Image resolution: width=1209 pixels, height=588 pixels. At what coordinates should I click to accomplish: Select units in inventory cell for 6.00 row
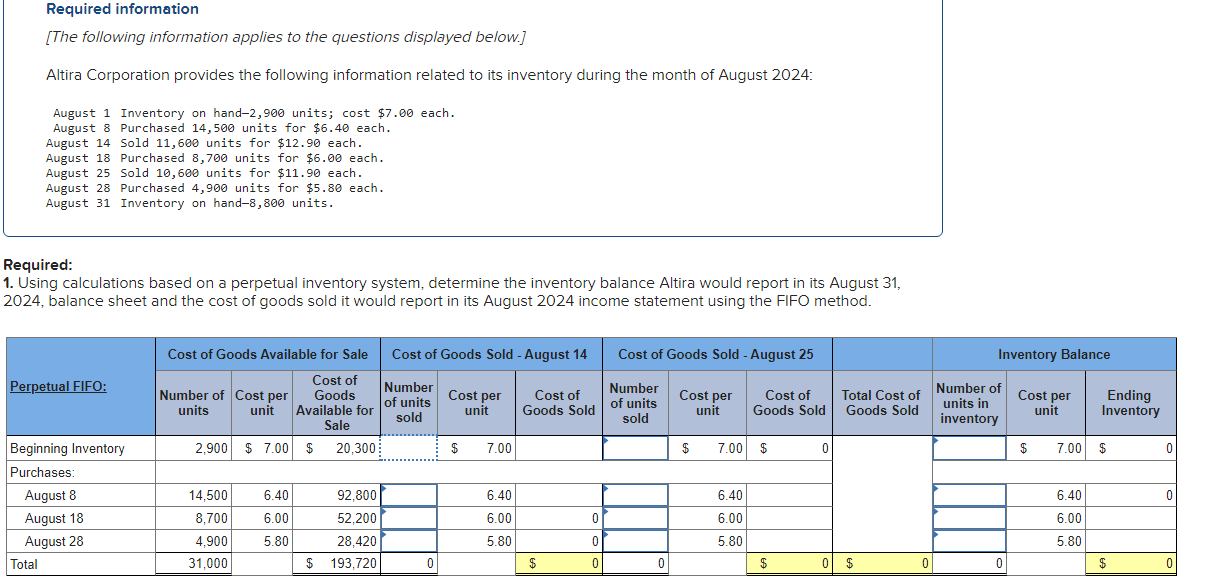point(967,517)
